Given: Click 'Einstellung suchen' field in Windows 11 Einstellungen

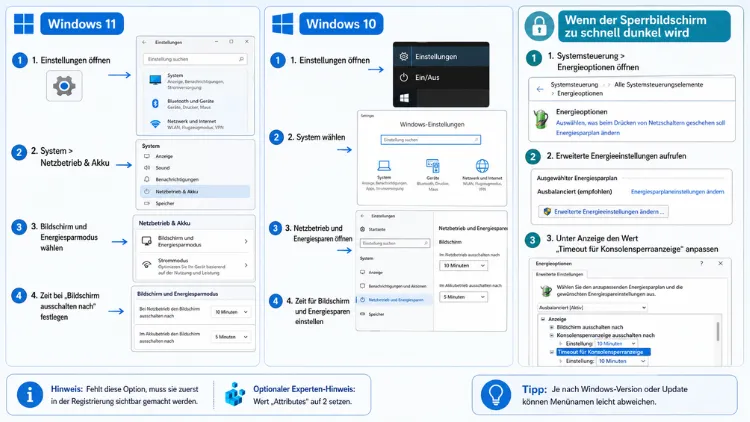Looking at the screenshot, I should click(195, 59).
